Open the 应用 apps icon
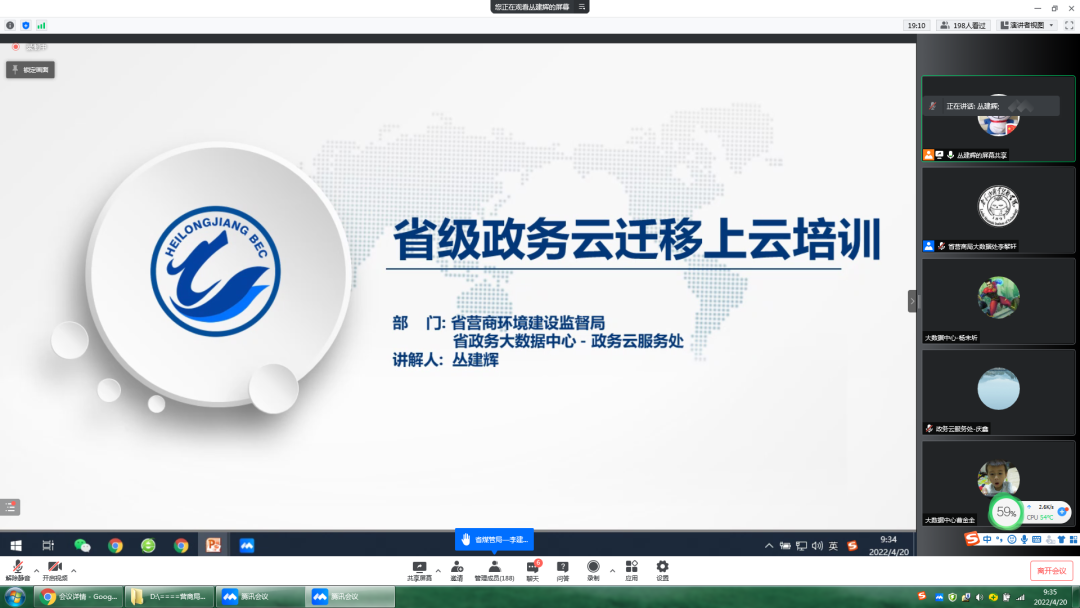Viewport: 1080px width, 608px height. point(632,570)
